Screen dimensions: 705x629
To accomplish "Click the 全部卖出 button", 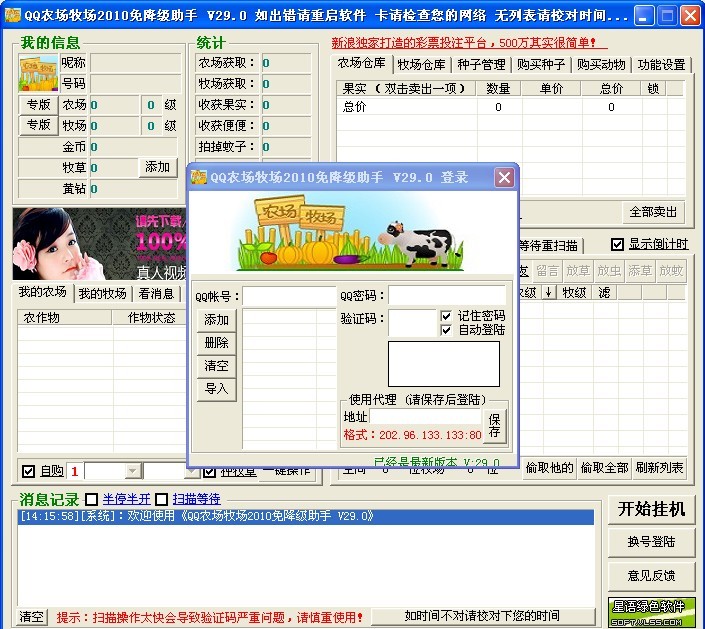I will click(653, 212).
